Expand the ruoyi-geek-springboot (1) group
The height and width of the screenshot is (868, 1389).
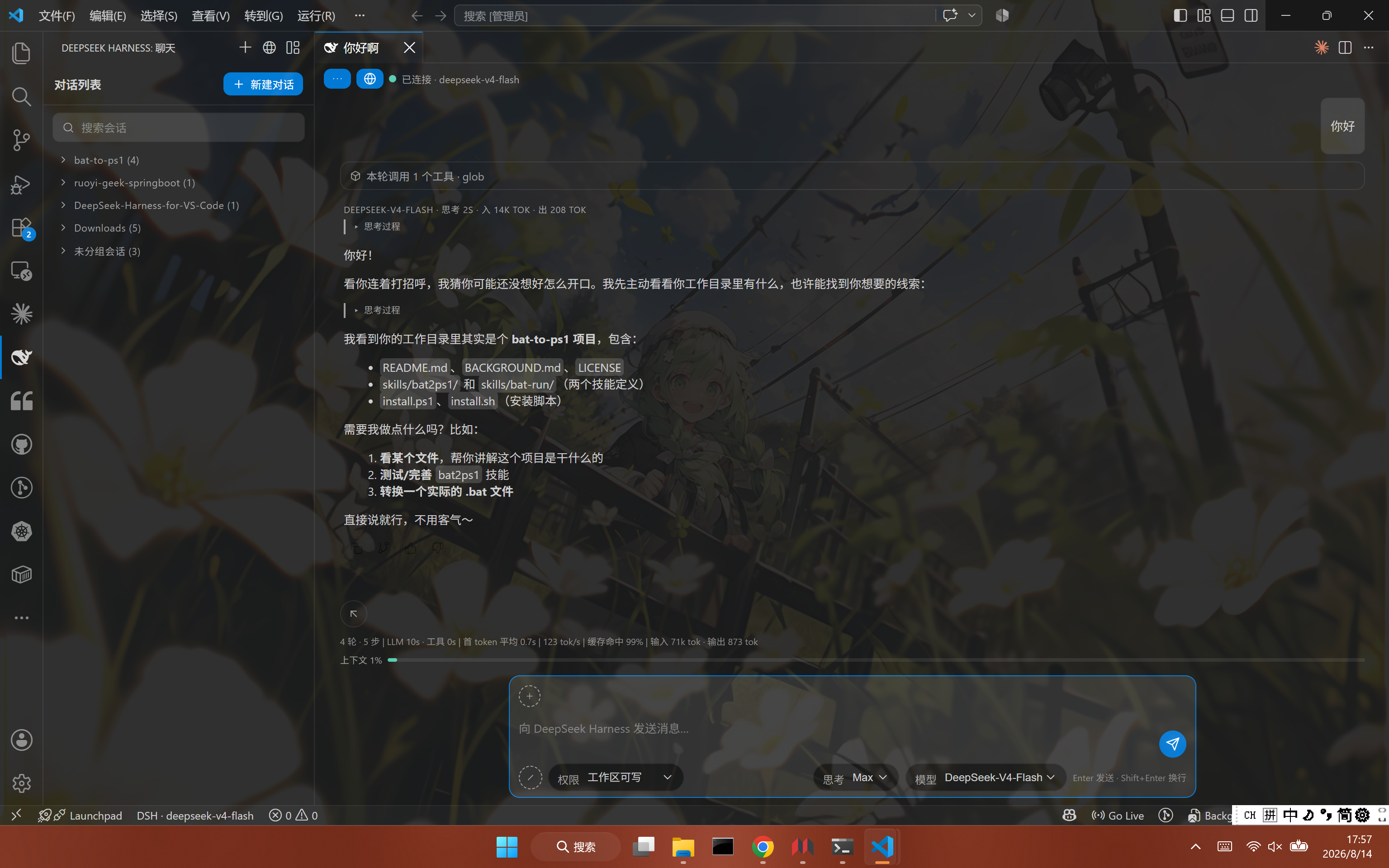tap(178, 183)
